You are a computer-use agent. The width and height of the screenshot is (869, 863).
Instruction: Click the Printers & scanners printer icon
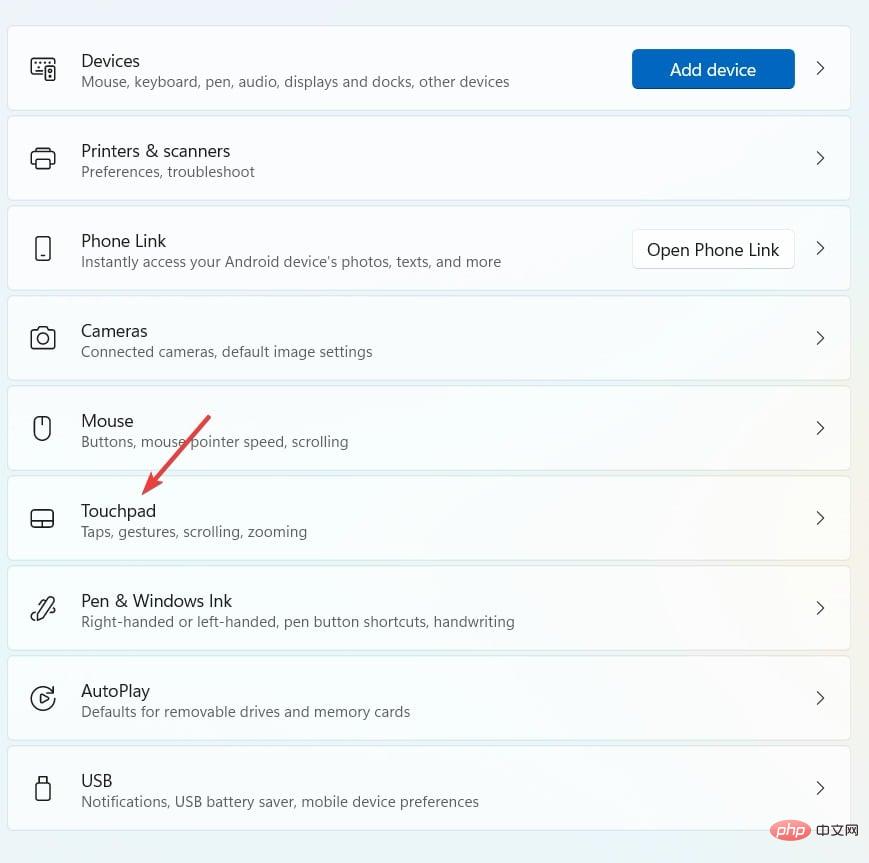coord(43,158)
